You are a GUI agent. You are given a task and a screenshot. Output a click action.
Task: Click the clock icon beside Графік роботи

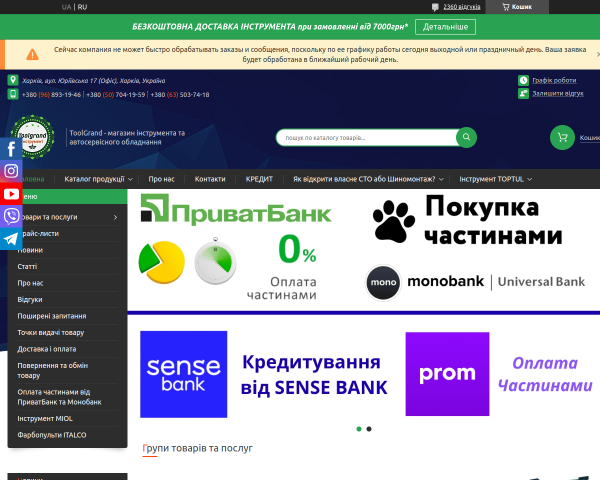(x=523, y=80)
